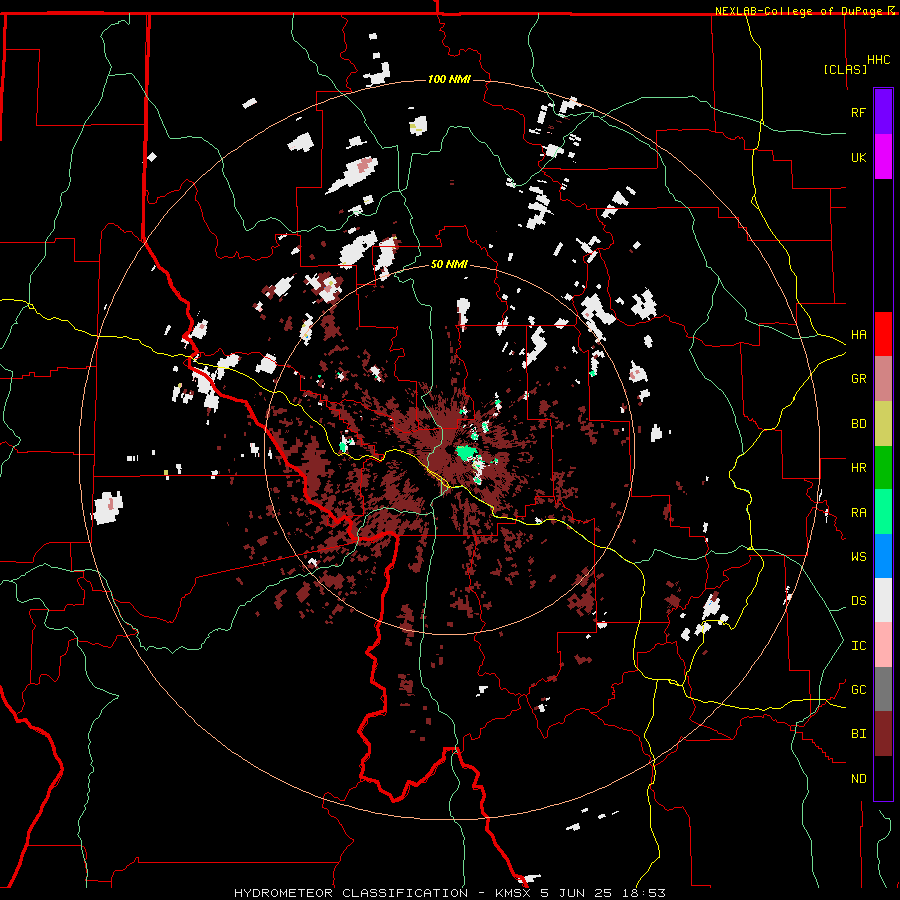The height and width of the screenshot is (900, 900).
Task: Click the ND black legend swatch
Action: point(883,778)
